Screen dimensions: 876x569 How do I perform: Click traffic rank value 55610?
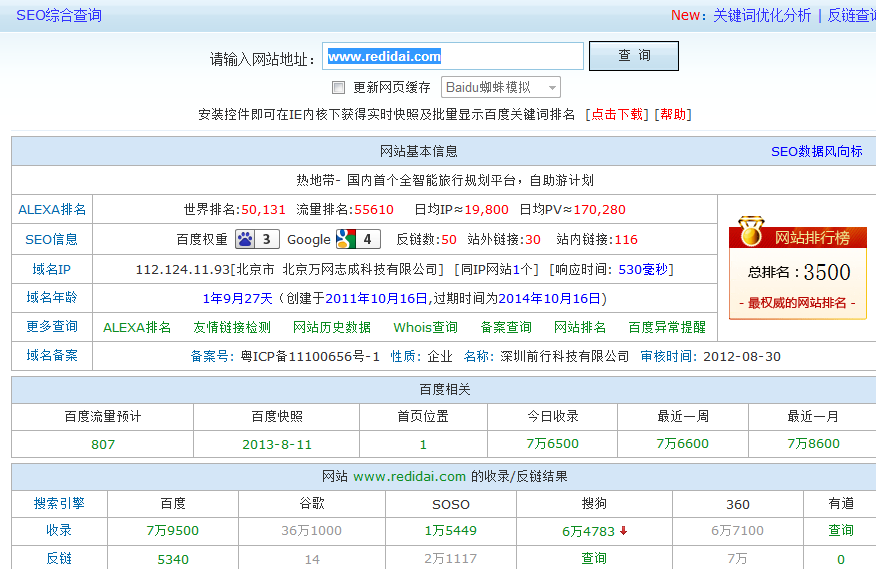pos(374,210)
